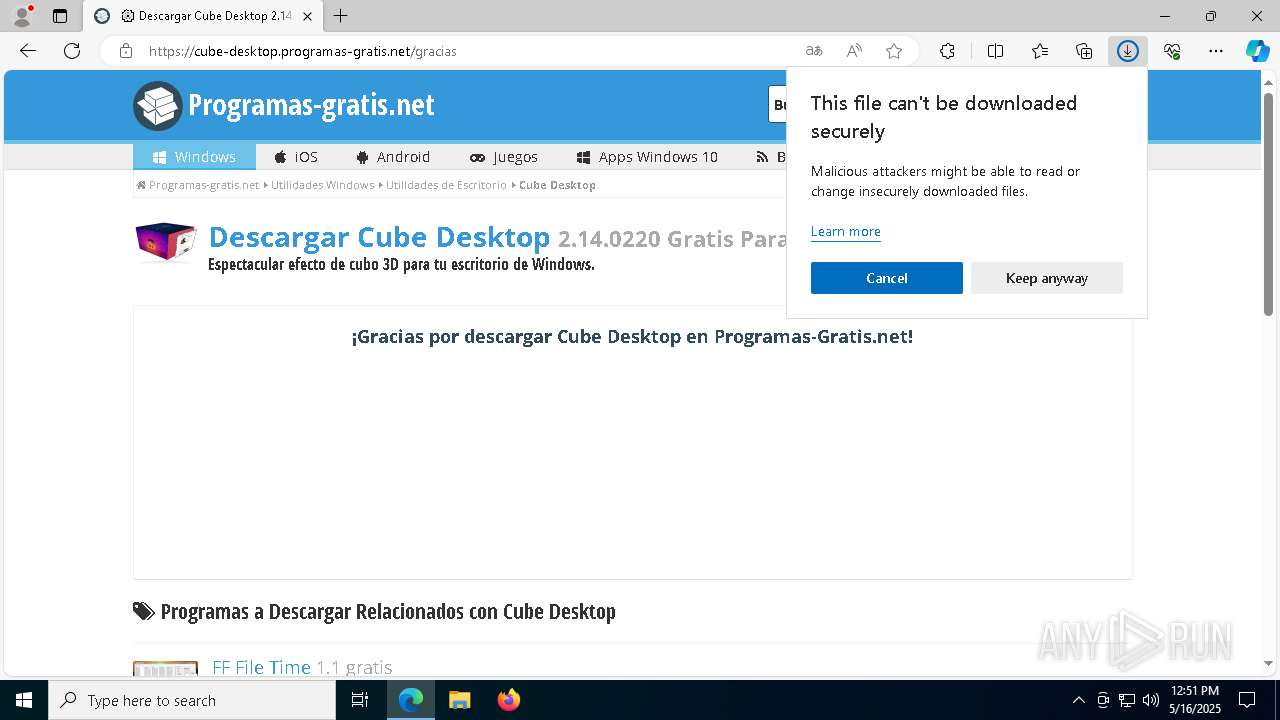This screenshot has height=720, width=1280.
Task: Activate the Read aloud icon
Action: [854, 51]
